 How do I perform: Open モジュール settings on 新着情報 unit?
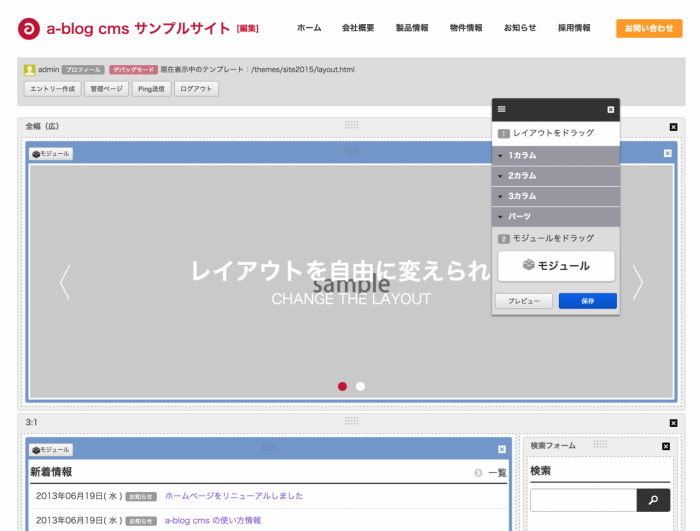tap(51, 450)
